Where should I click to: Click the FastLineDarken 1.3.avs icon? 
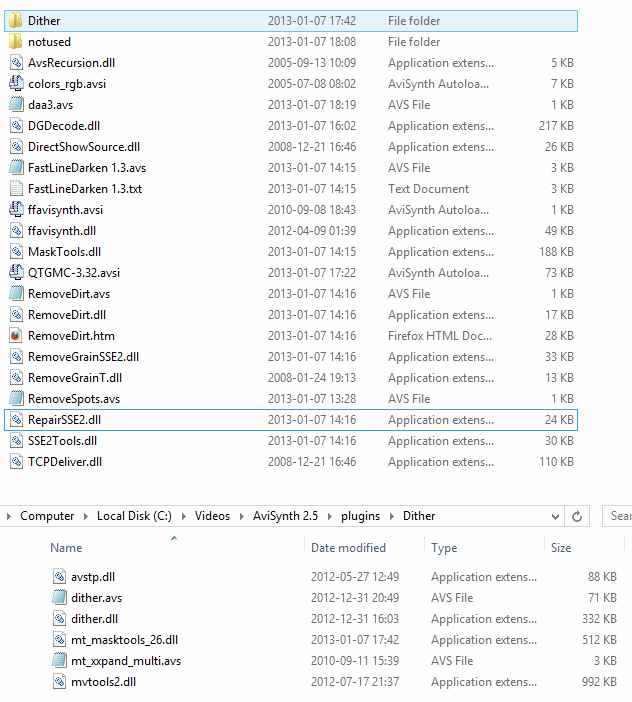pyautogui.click(x=16, y=168)
